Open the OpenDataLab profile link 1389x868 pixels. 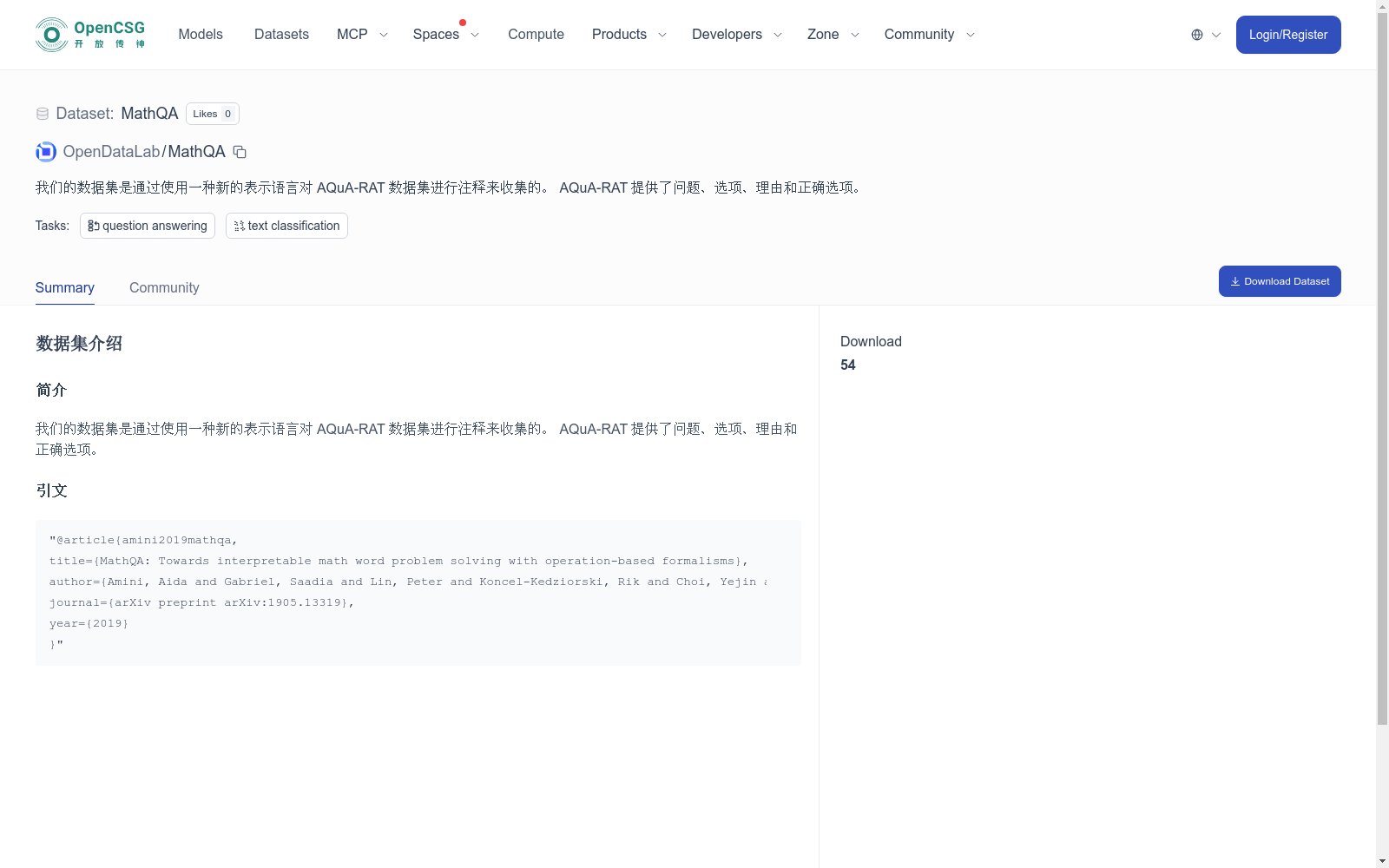click(x=112, y=151)
